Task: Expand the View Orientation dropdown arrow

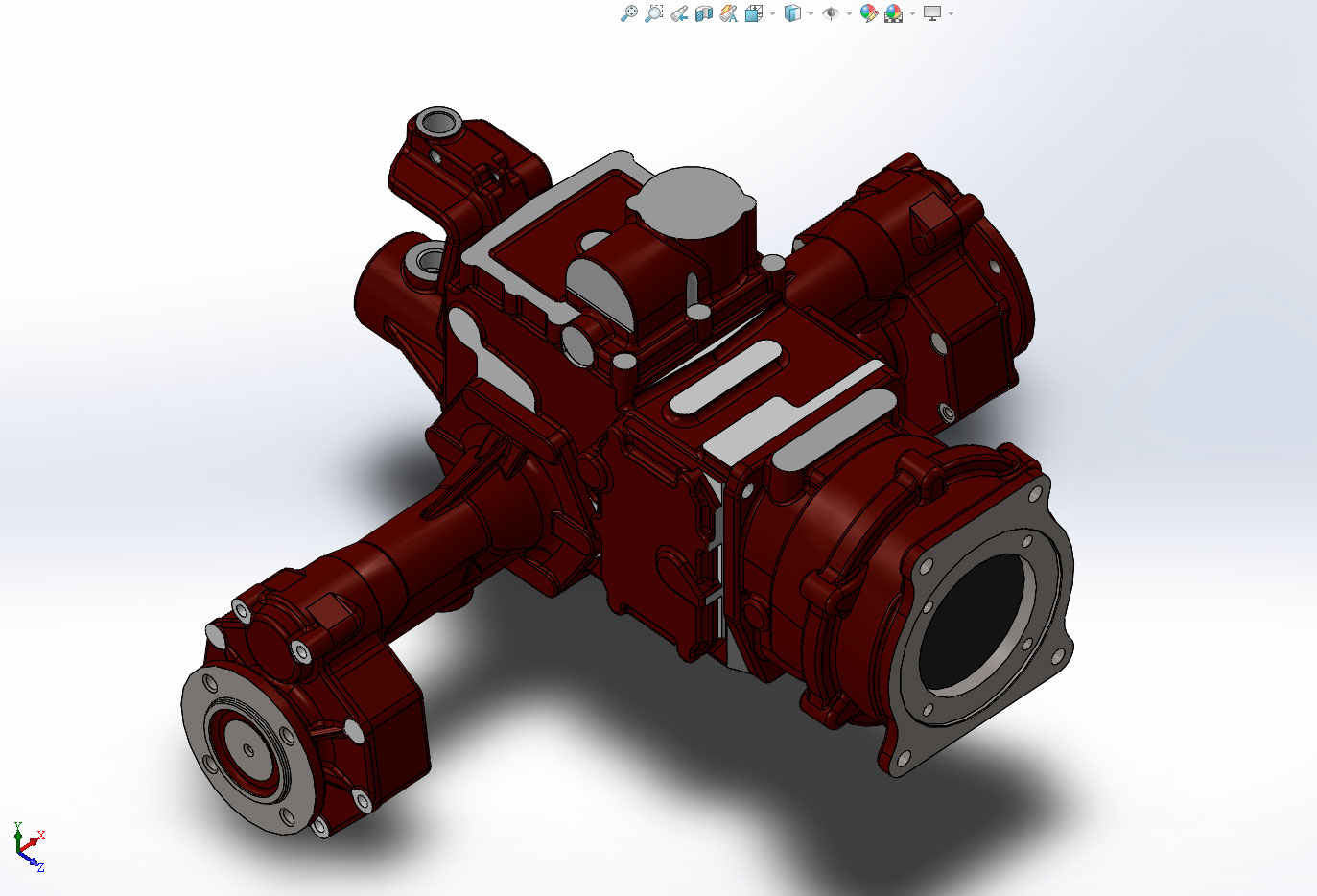Action: (x=772, y=13)
